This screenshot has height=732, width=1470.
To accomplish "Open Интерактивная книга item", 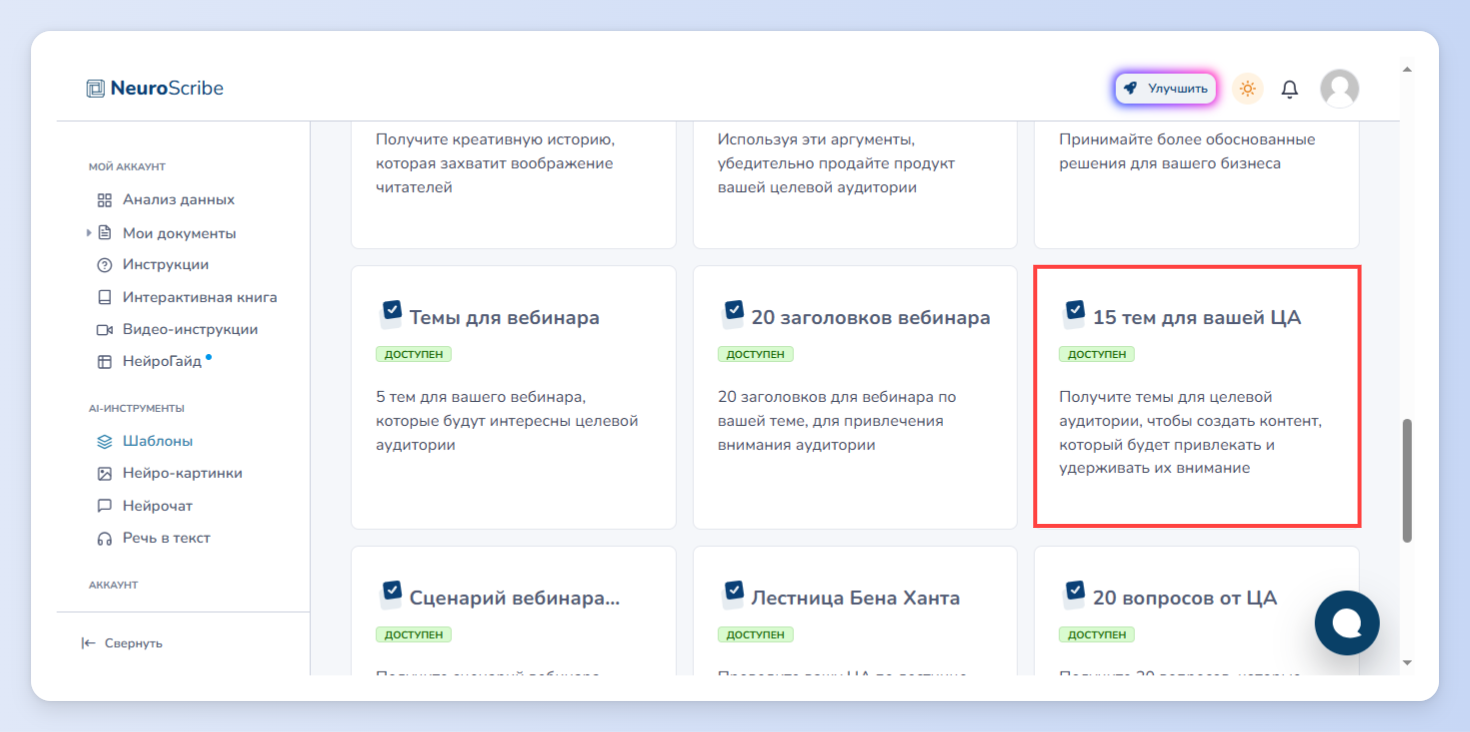I will tap(200, 297).
